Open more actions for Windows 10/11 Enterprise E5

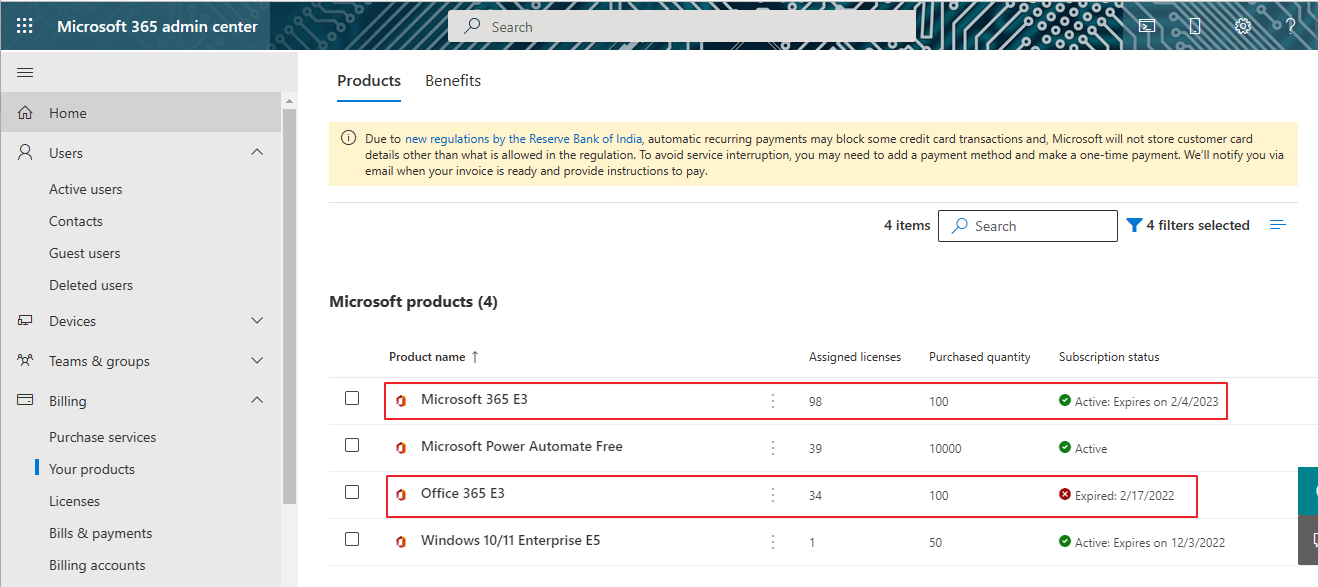pyautogui.click(x=773, y=542)
